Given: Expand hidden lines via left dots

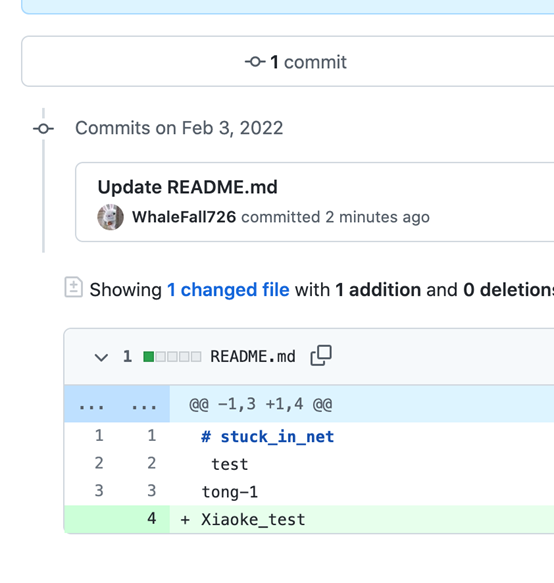Looking at the screenshot, I should click(91, 404).
